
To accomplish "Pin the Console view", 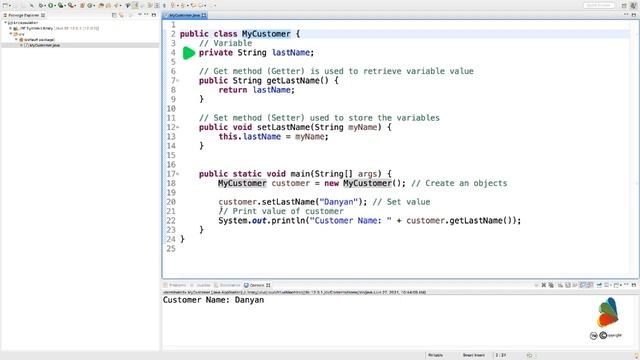I will (x=599, y=285).
